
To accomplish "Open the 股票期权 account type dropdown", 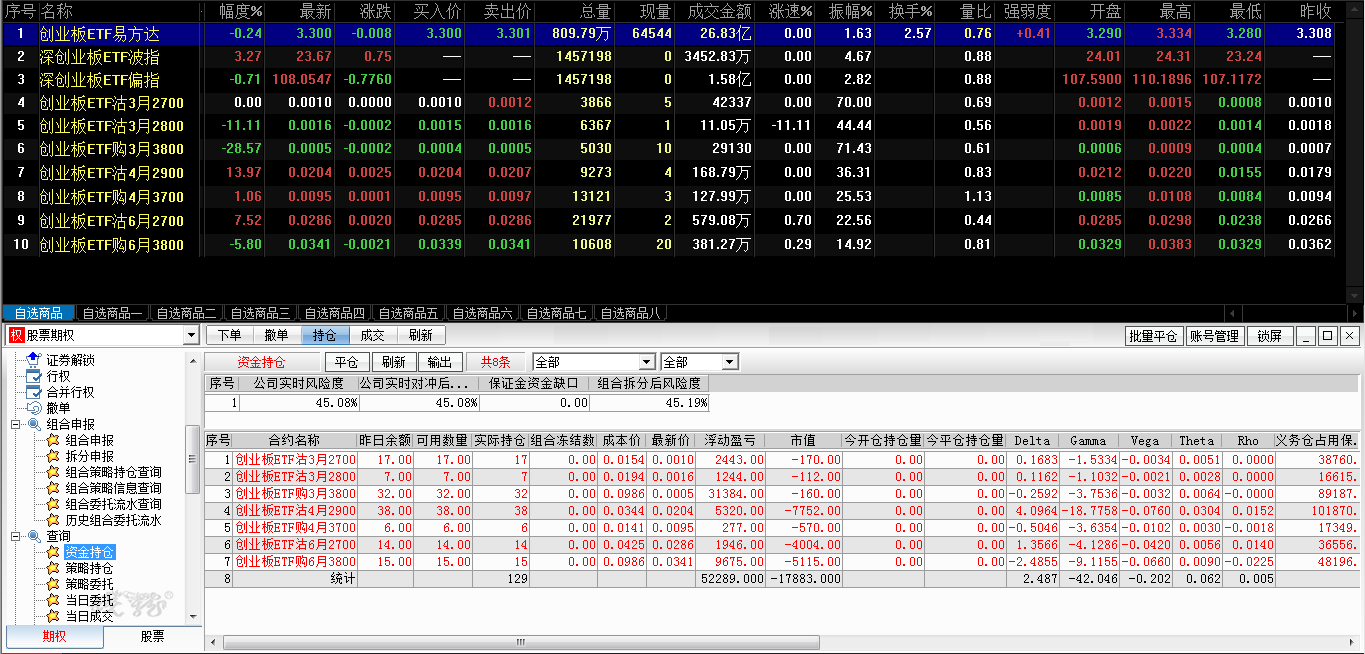I will (191, 336).
